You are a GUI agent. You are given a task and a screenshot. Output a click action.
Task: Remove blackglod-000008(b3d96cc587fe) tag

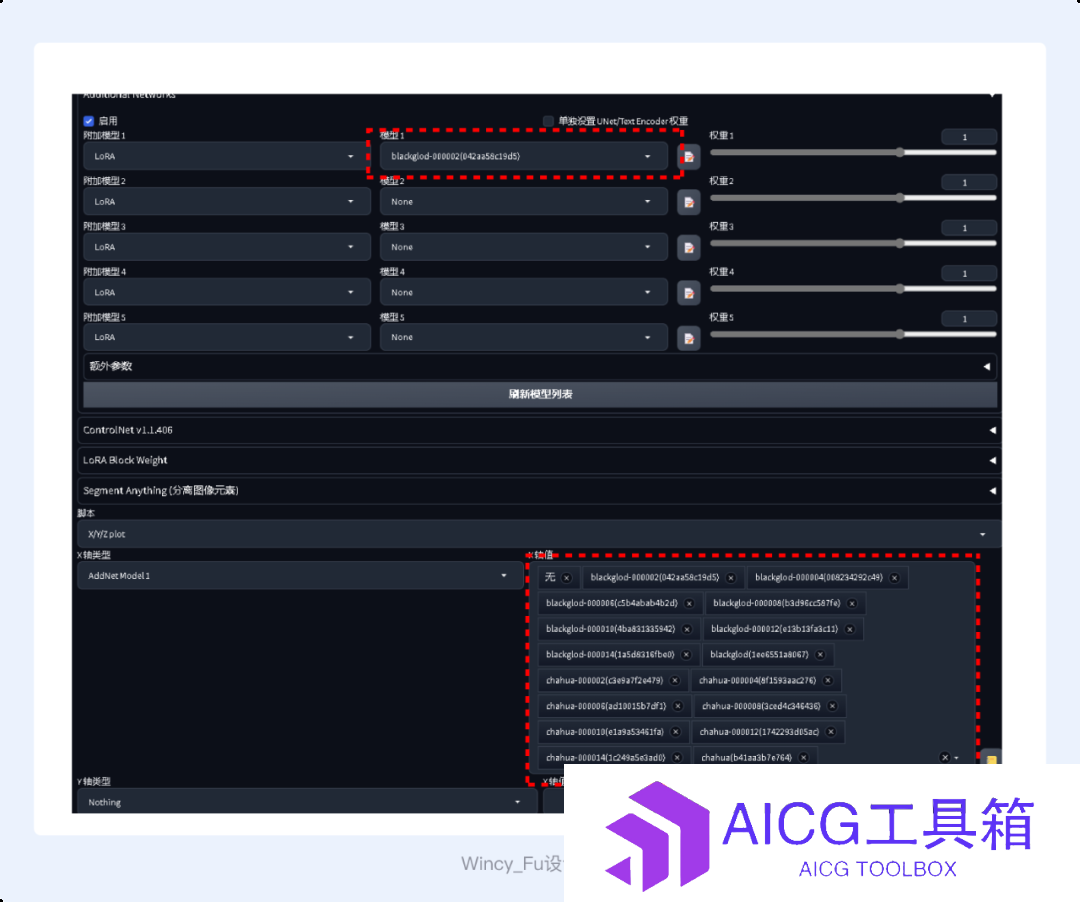point(852,603)
